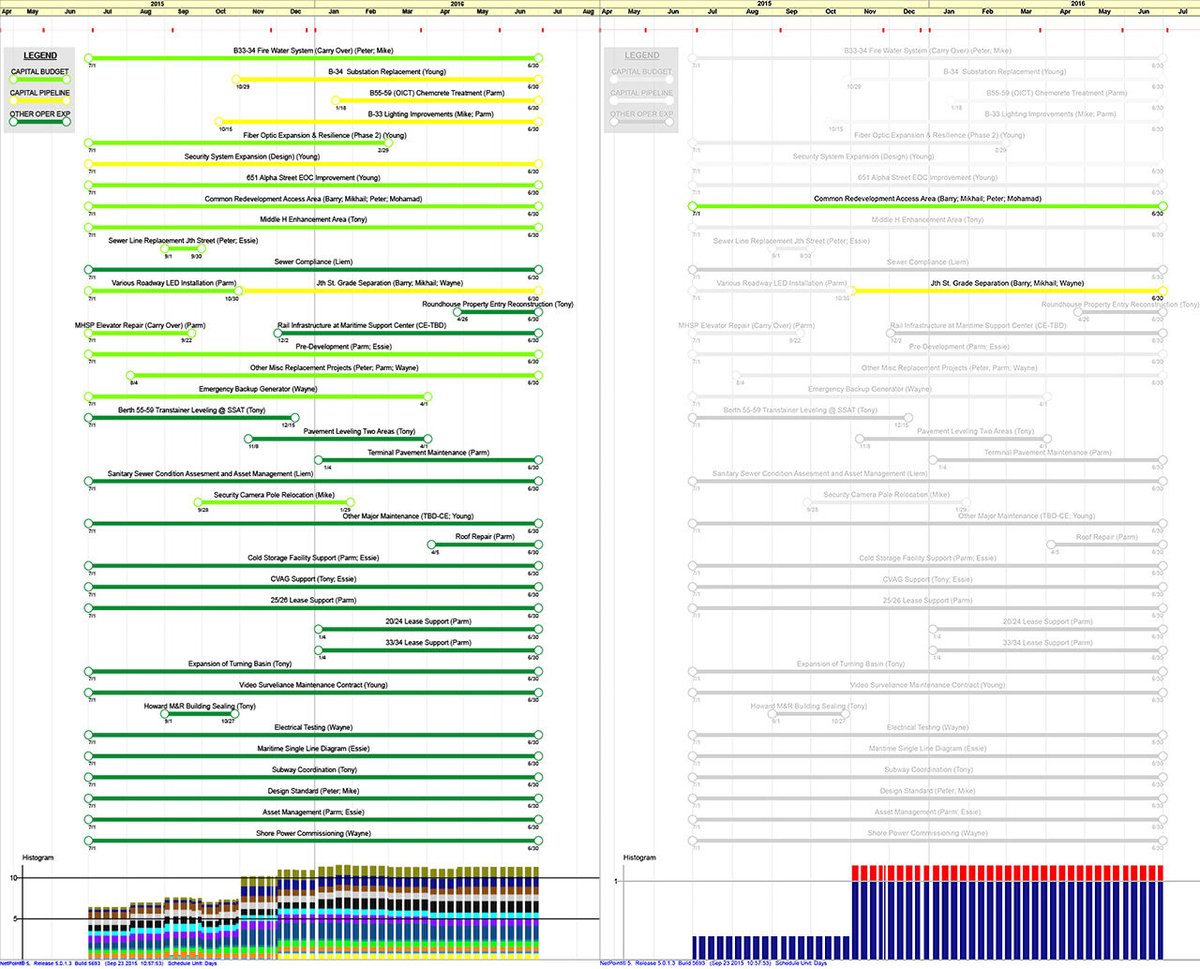This screenshot has width=1200, height=969.
Task: Select highlighted Jth St. Grade Separation, right schedule
Action: pos(1008,291)
